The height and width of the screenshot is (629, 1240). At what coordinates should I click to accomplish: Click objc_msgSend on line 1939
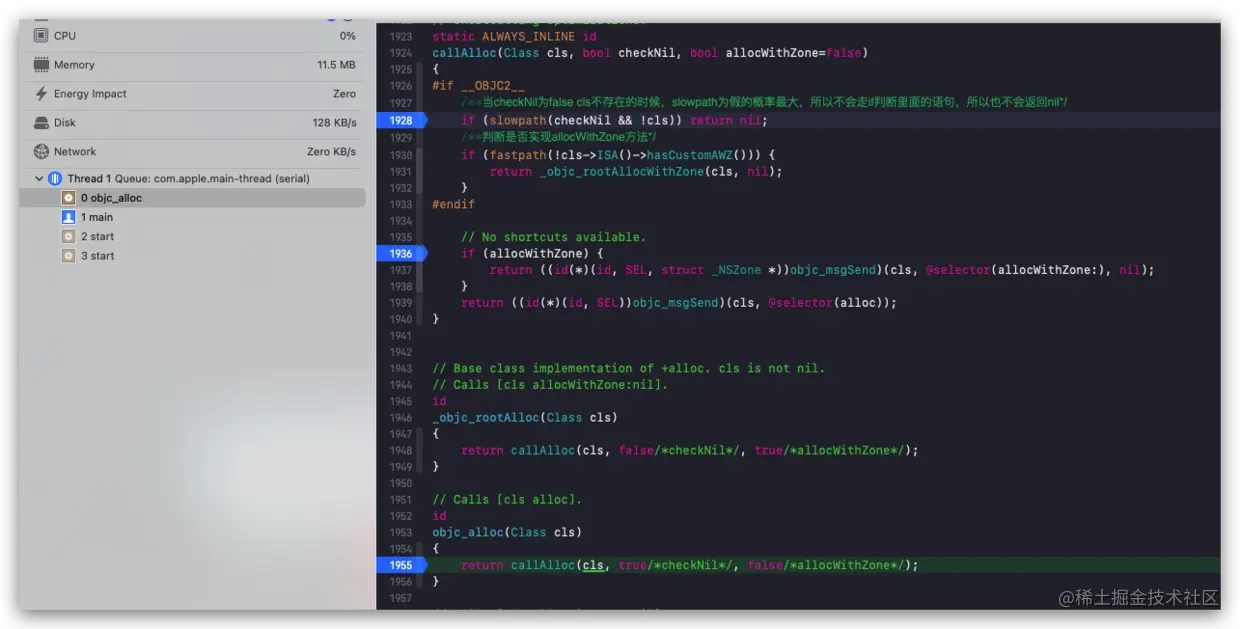coord(675,302)
